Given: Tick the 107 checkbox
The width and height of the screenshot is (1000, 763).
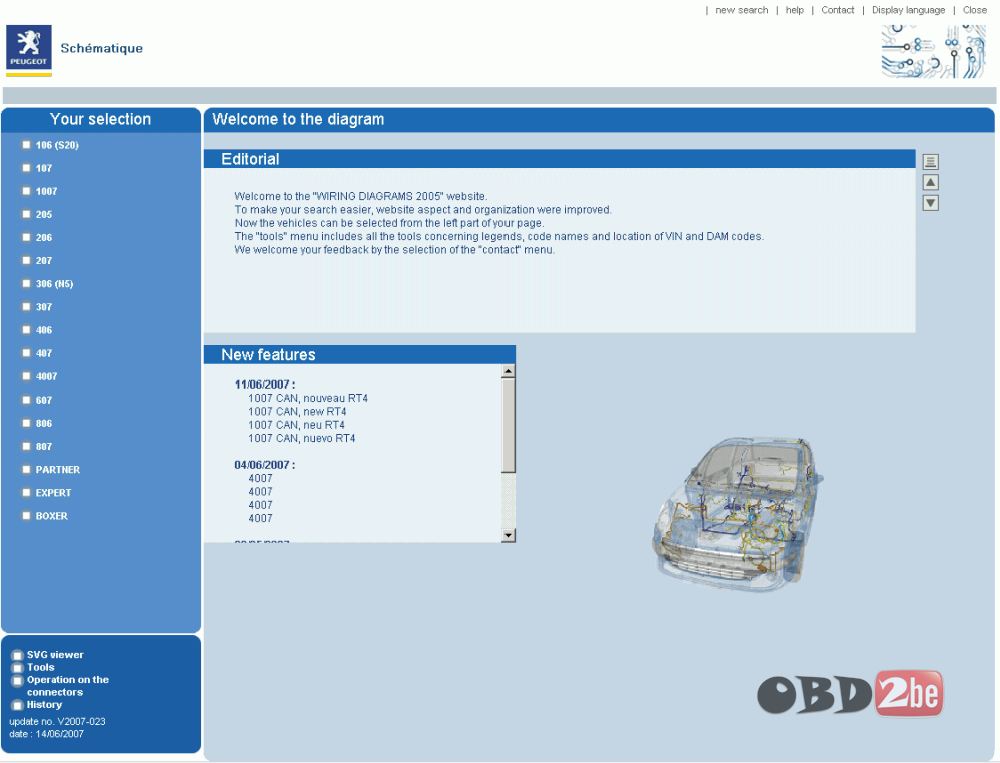Looking at the screenshot, I should 26,168.
